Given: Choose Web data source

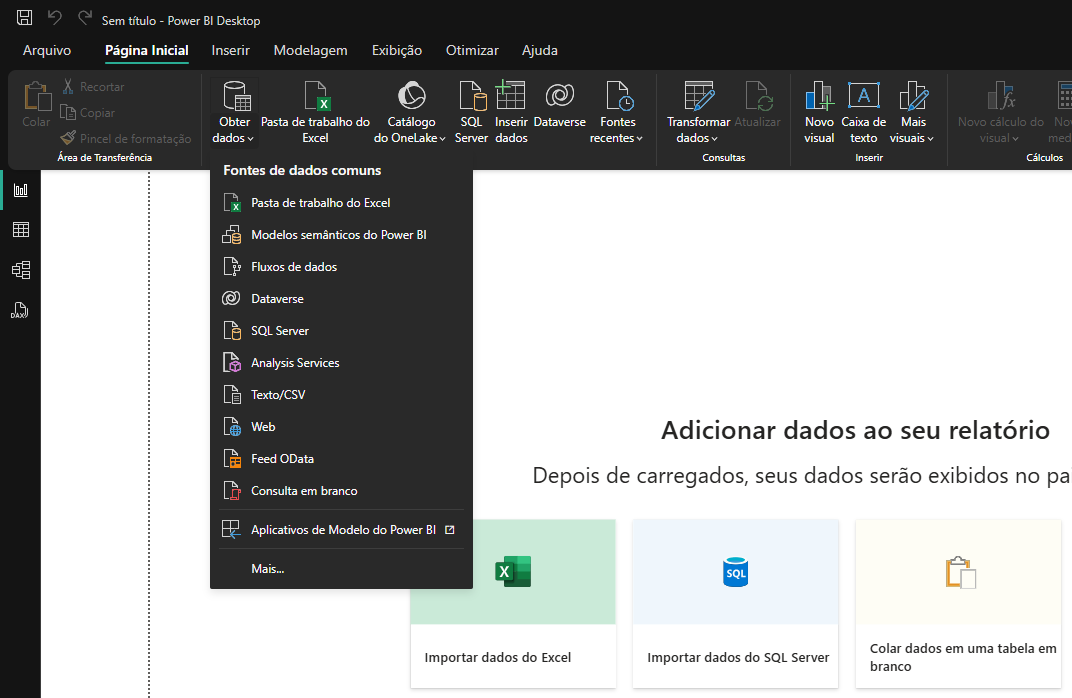Looking at the screenshot, I should pos(341,427).
